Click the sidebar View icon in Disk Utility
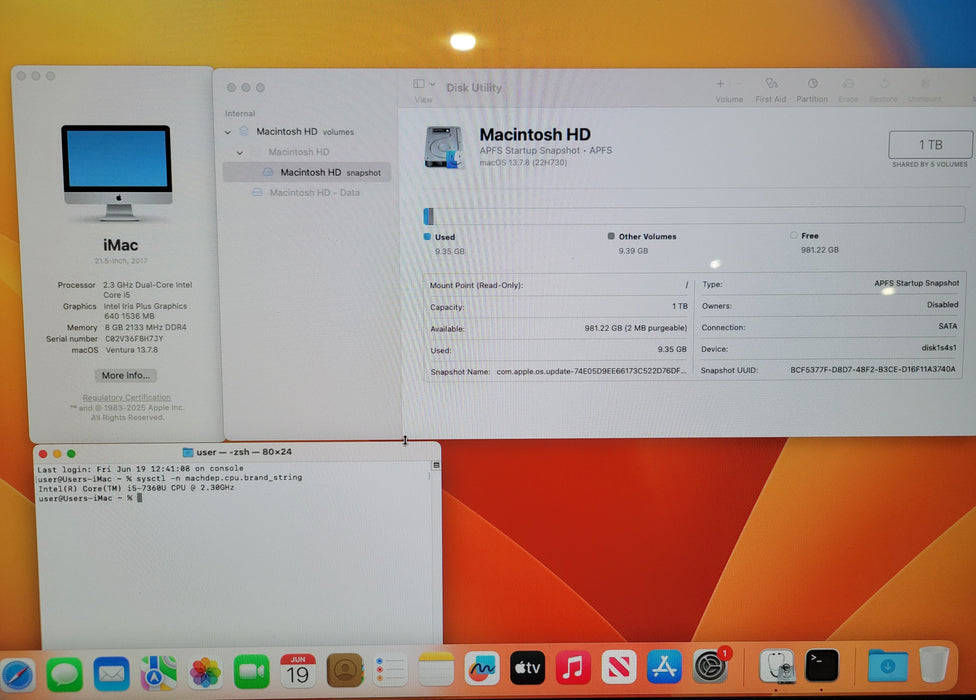Image resolution: width=976 pixels, height=700 pixels. pos(419,83)
